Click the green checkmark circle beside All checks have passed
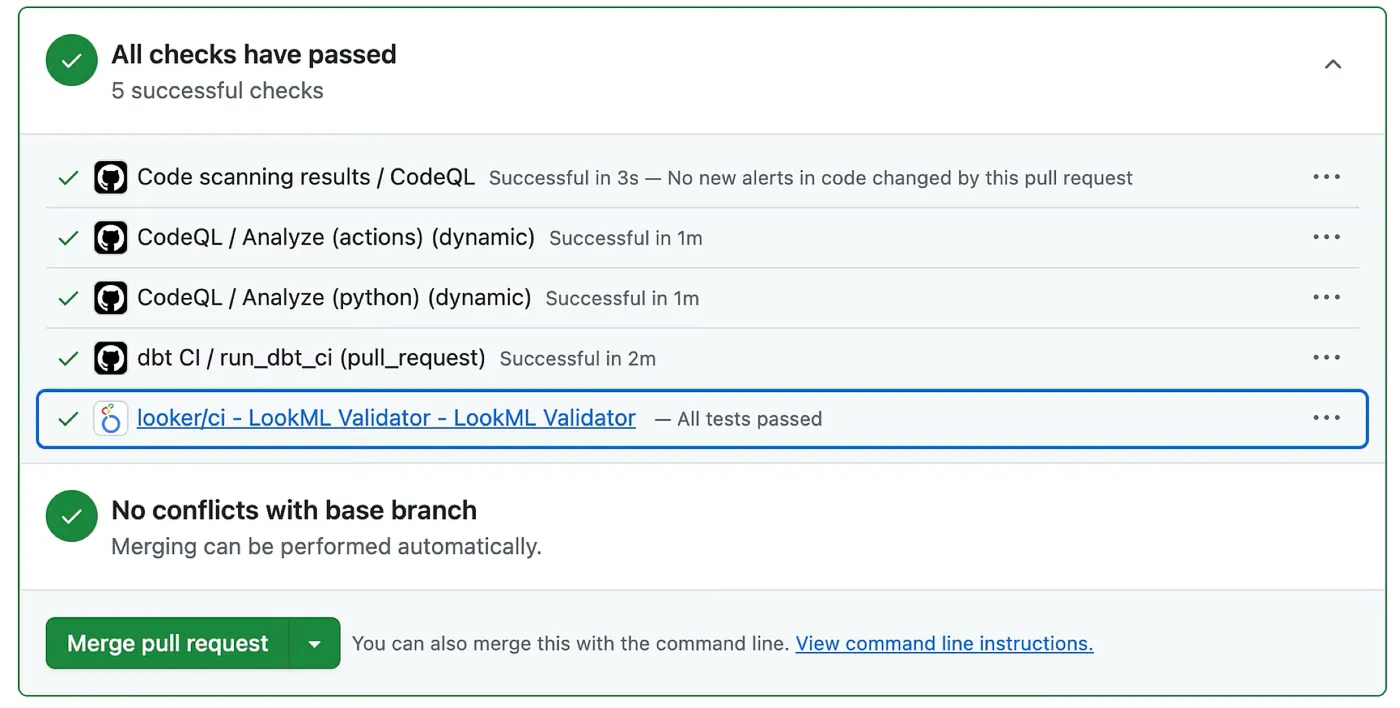1400x708 pixels. [x=71, y=60]
